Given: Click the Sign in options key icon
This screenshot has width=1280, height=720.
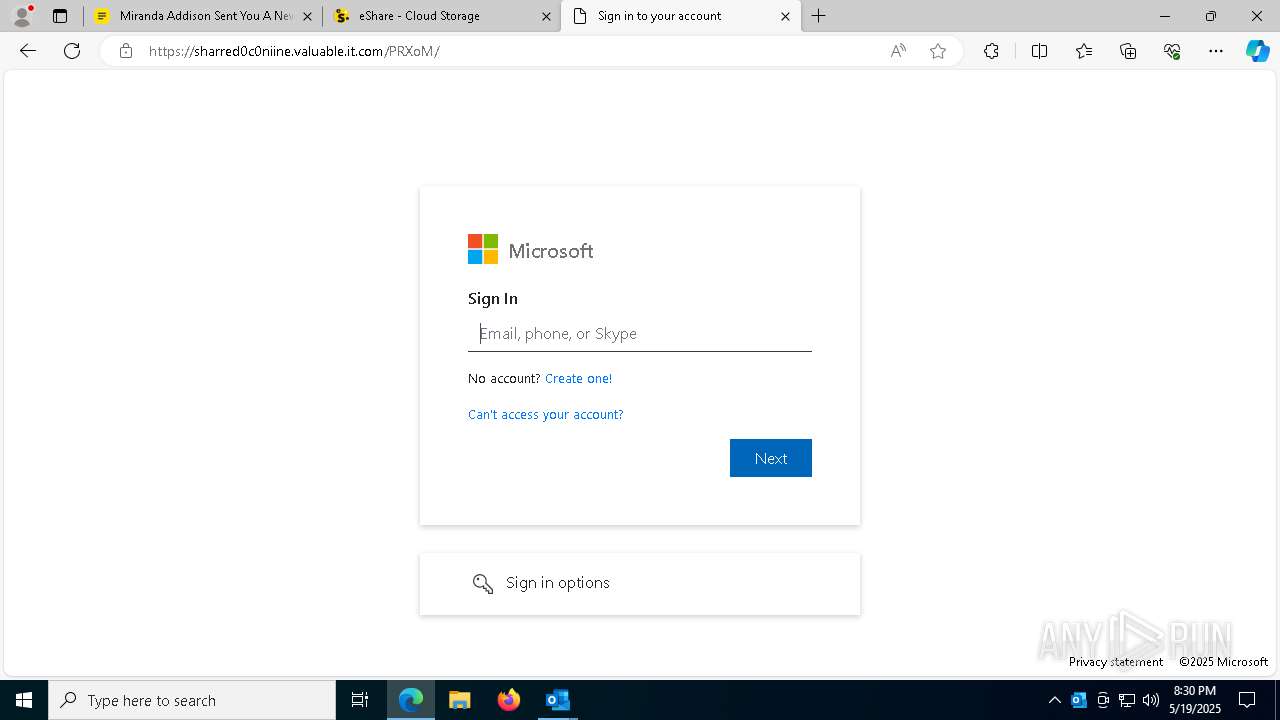Looking at the screenshot, I should 483,584.
